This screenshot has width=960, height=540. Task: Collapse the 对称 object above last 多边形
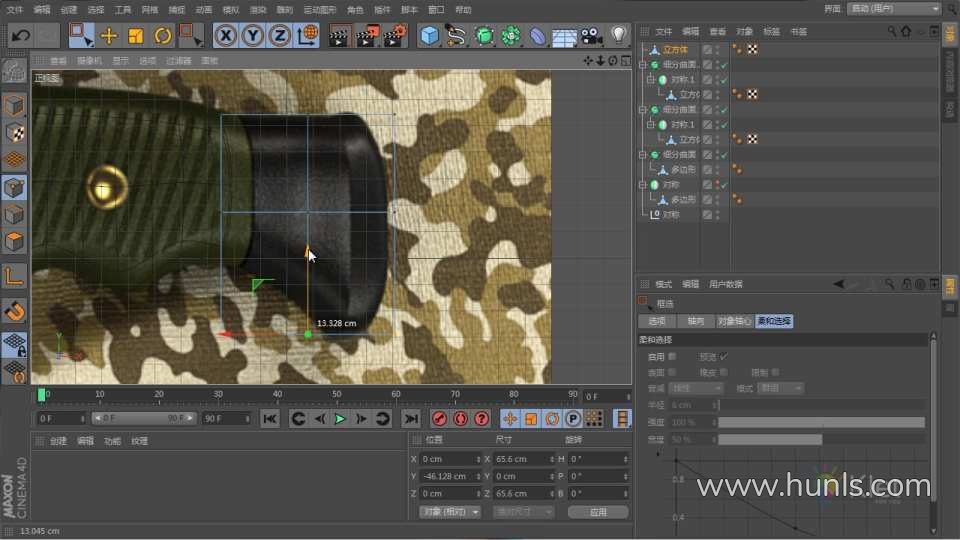coord(642,184)
